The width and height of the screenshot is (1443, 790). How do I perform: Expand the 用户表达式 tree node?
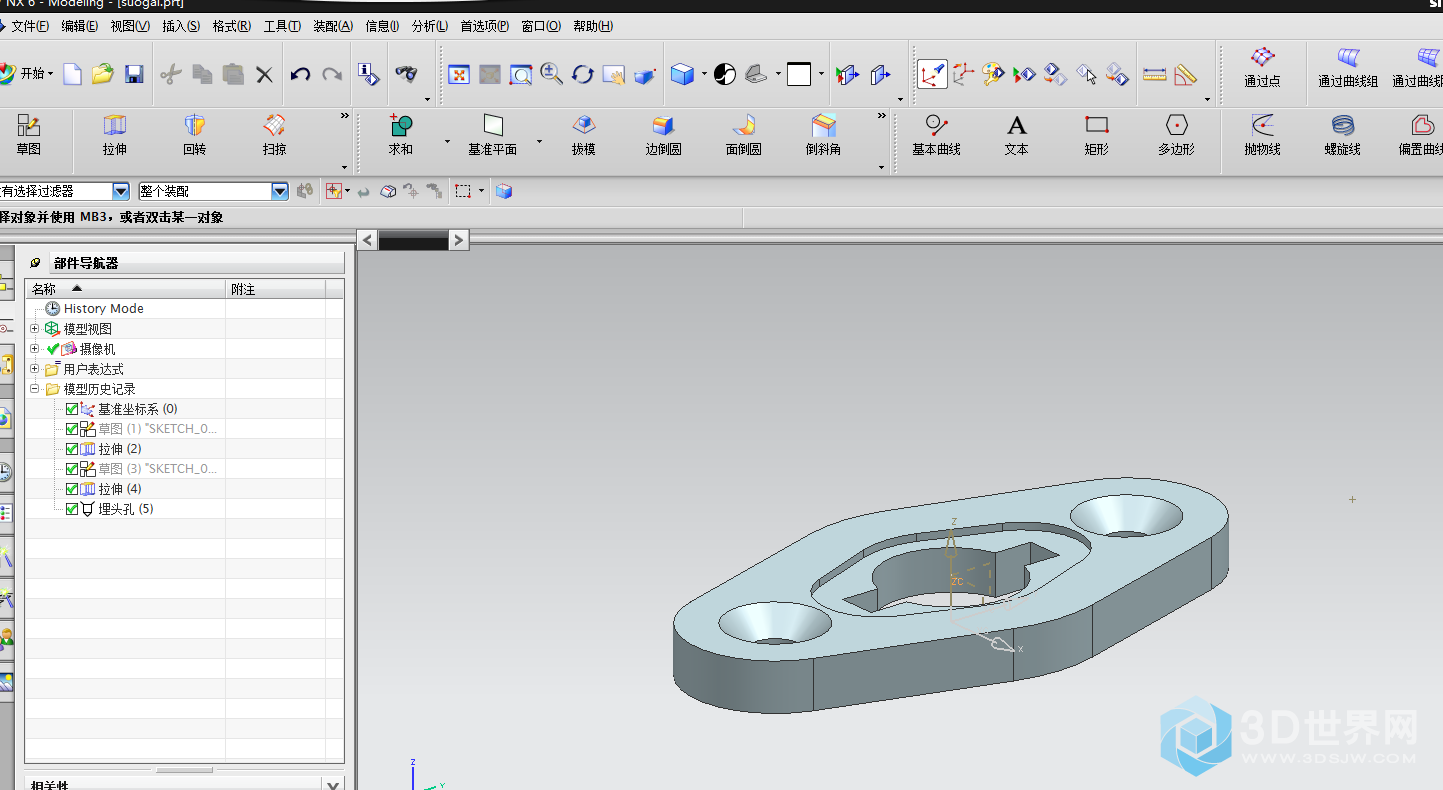tap(35, 369)
